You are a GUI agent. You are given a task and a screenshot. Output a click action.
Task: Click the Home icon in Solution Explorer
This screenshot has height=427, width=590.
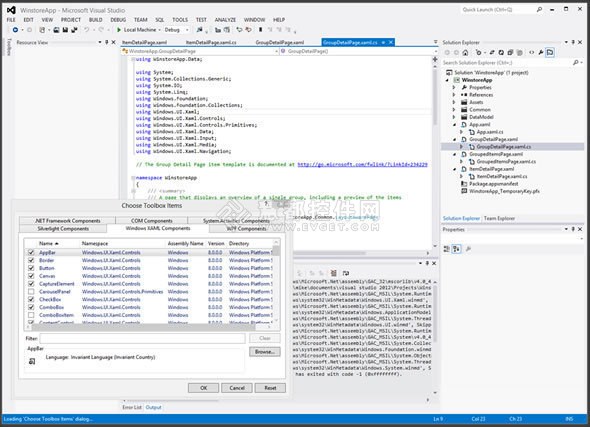pyautogui.click(x=465, y=53)
